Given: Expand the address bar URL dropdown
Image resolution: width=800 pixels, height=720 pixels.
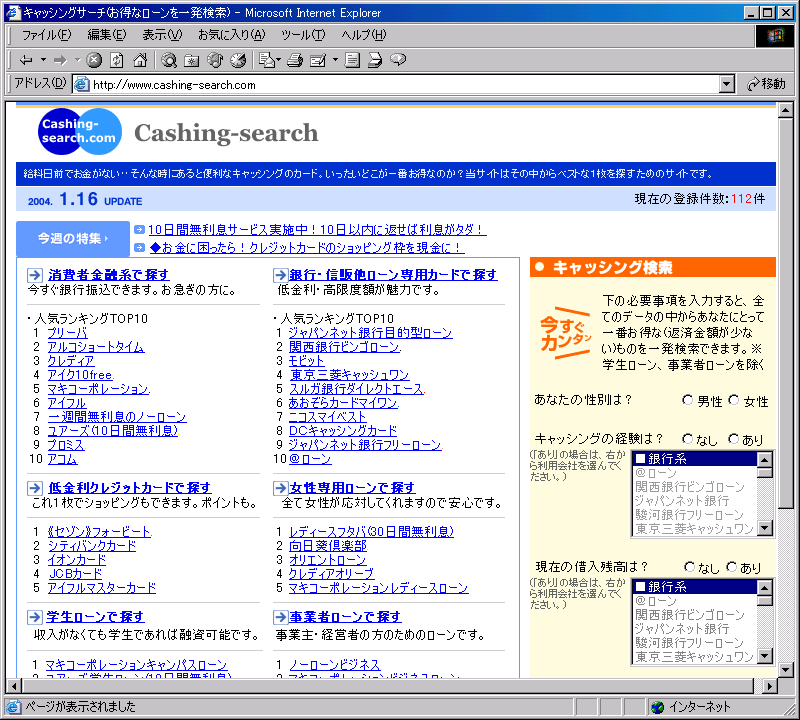Looking at the screenshot, I should [x=727, y=85].
